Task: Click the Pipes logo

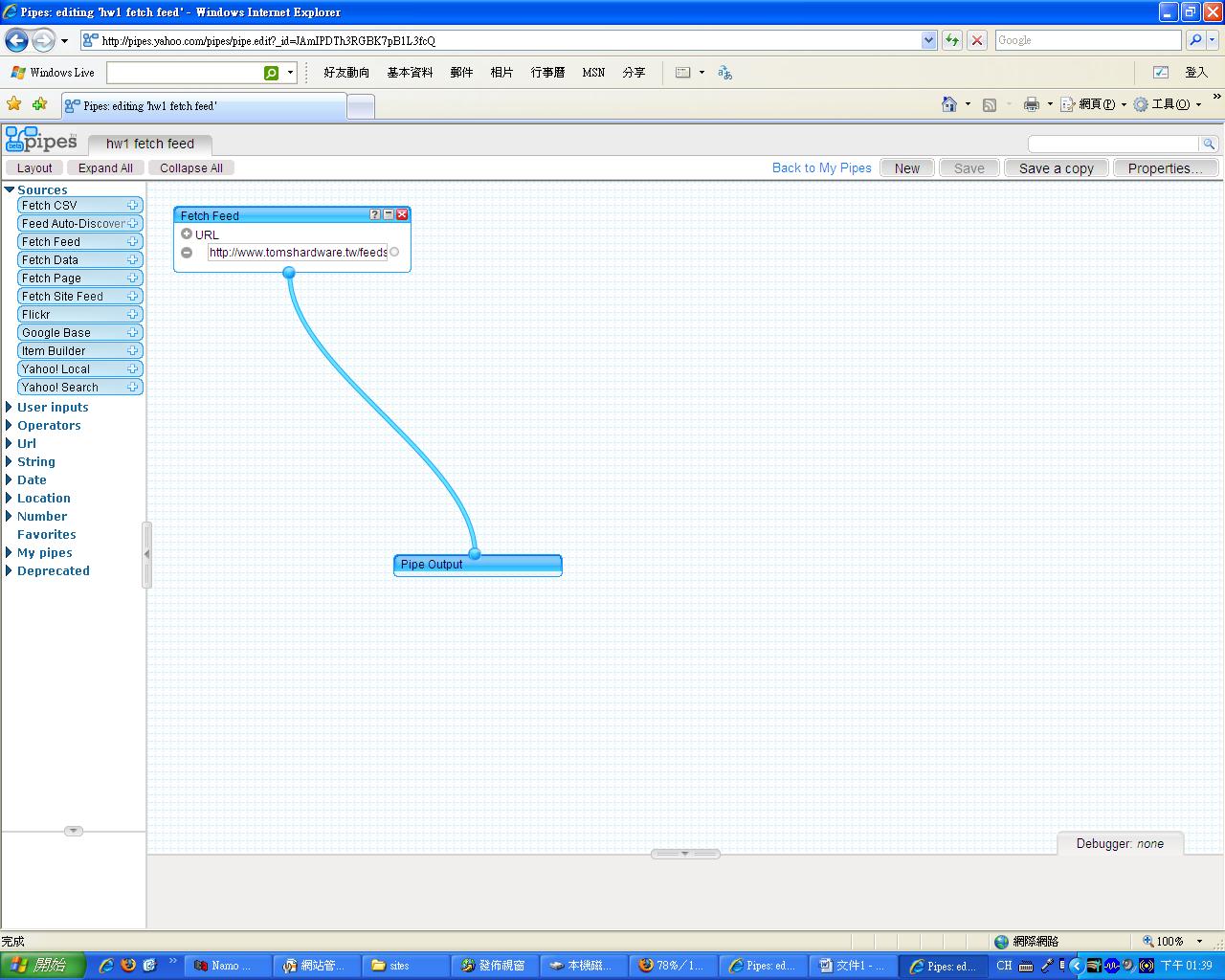Action: [41, 140]
